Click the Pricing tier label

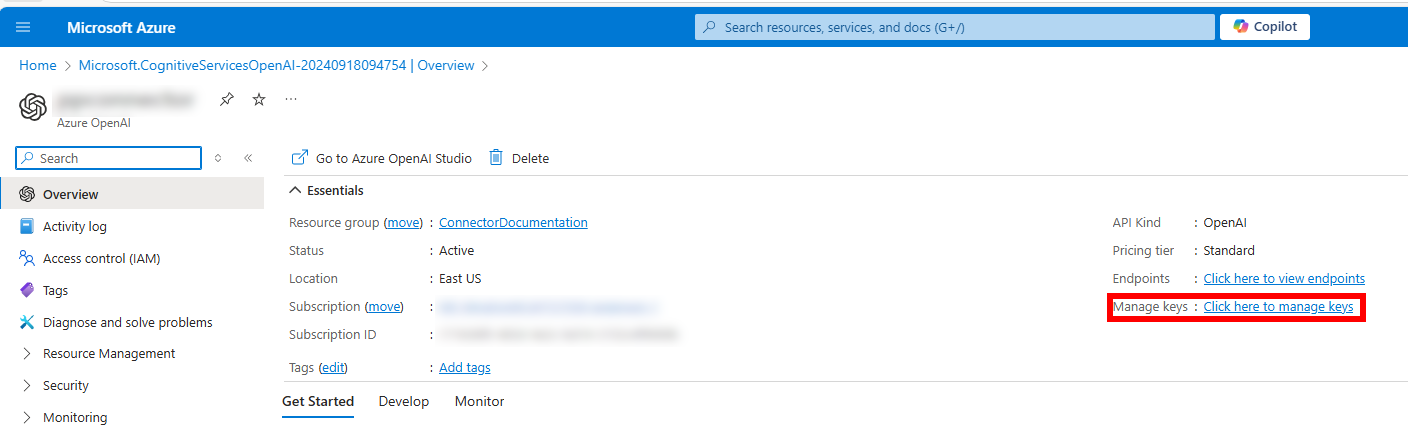(1143, 251)
